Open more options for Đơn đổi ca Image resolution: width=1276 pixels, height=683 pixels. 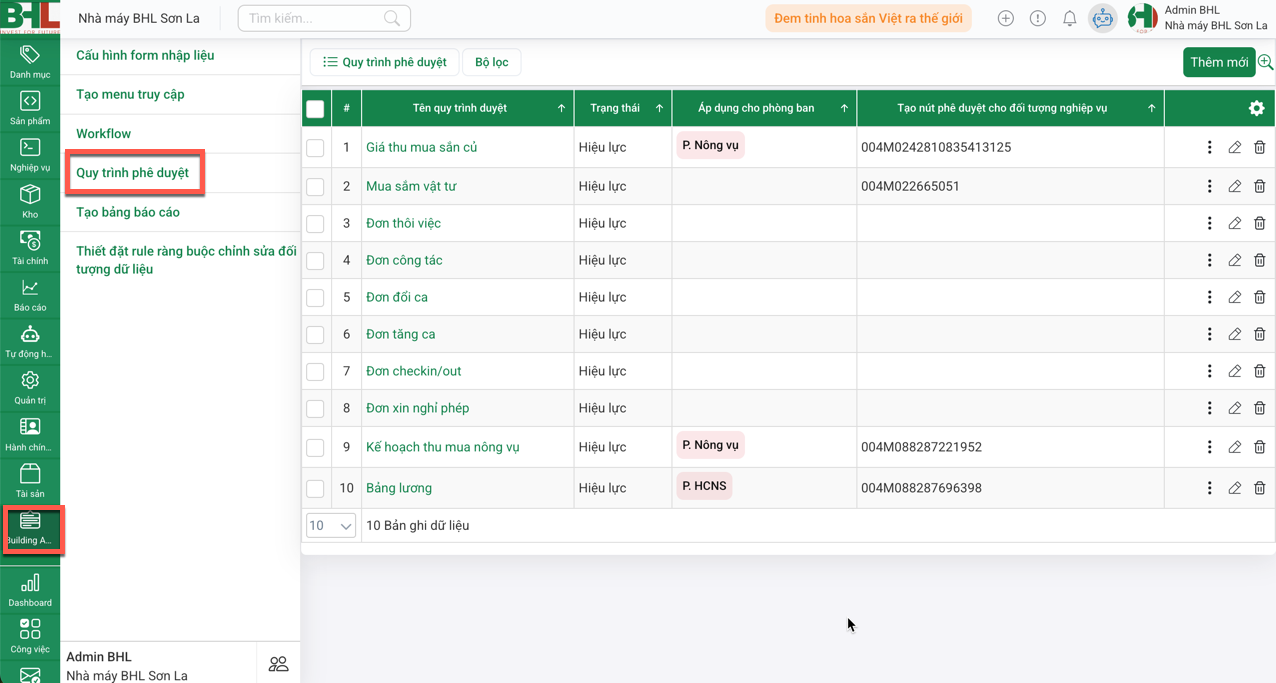[1209, 297]
